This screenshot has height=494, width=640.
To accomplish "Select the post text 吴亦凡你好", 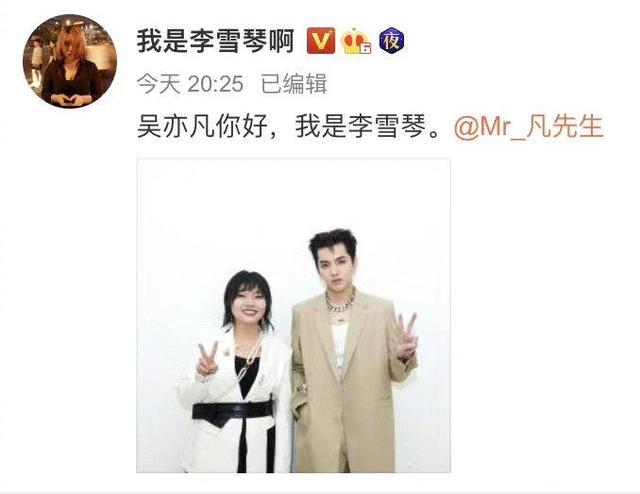I will click(x=202, y=127).
